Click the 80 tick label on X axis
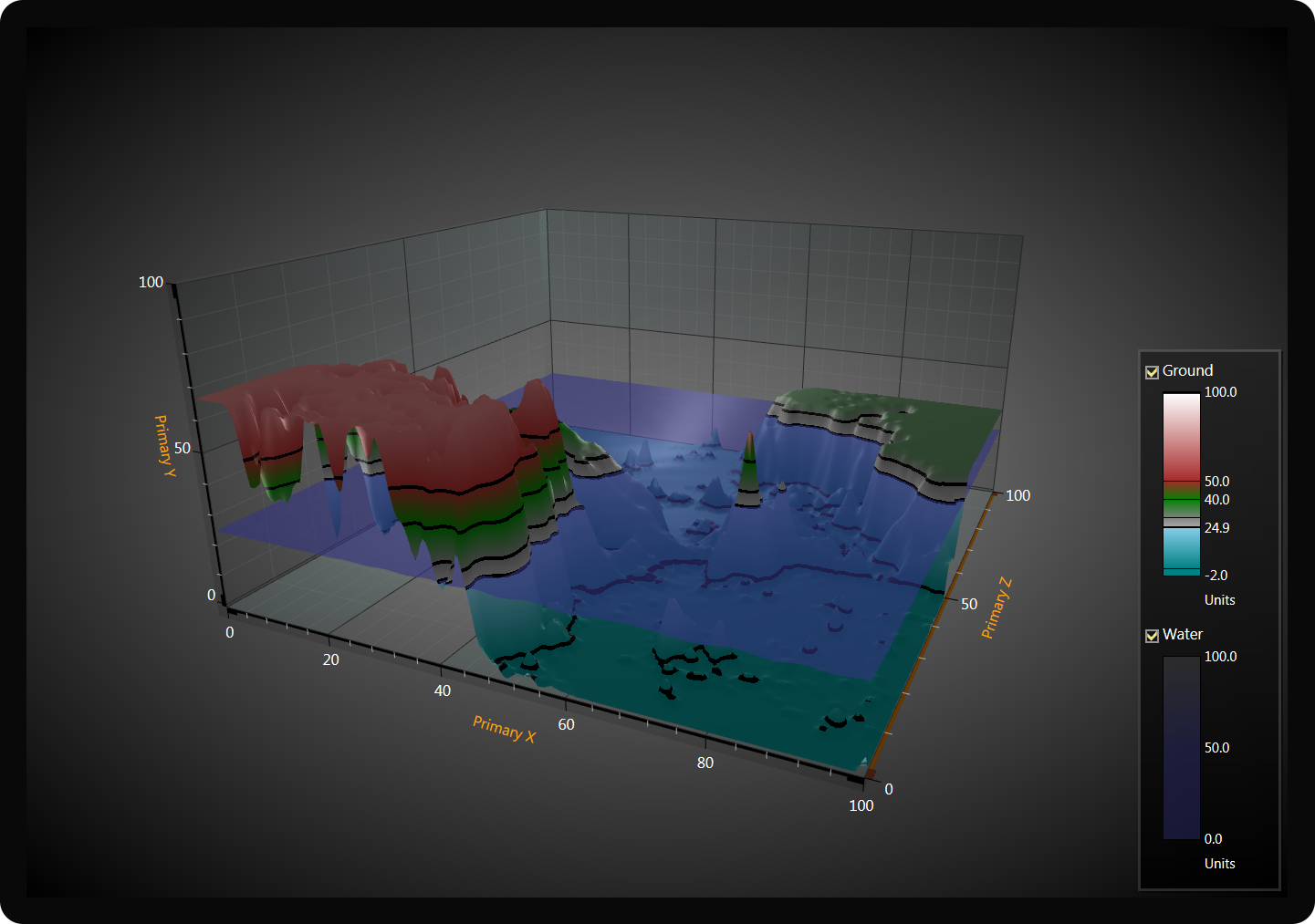Viewport: 1315px width, 924px height. [x=704, y=763]
